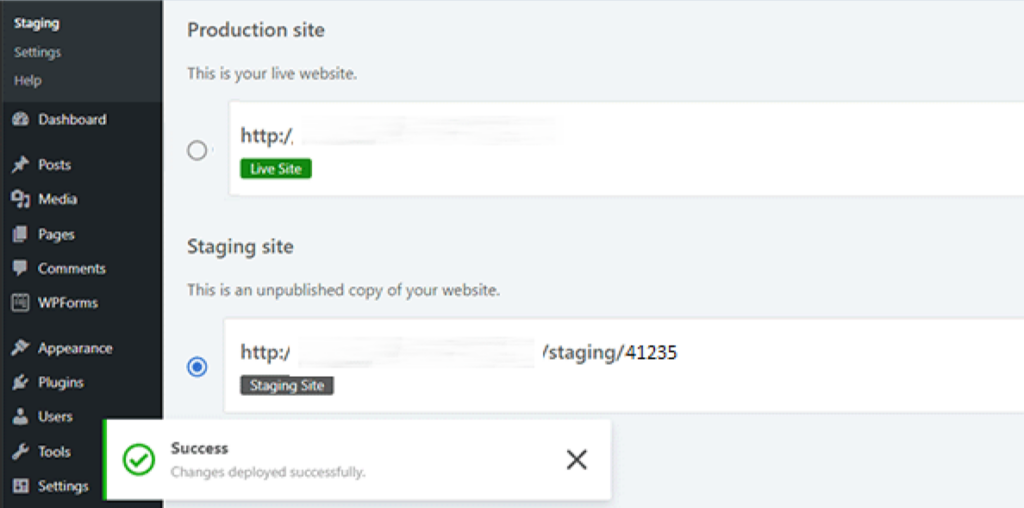Click the Comments speech bubble icon
1024x508 pixels.
[20, 269]
